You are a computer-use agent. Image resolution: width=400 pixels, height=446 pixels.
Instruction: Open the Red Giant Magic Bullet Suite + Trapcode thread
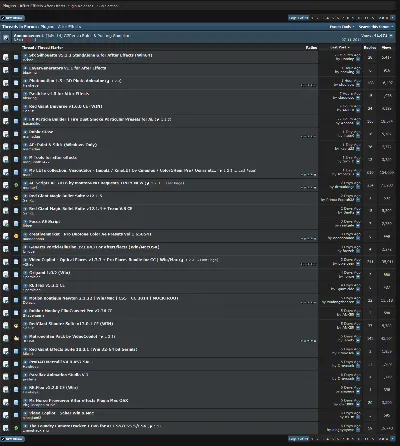[x=80, y=209]
